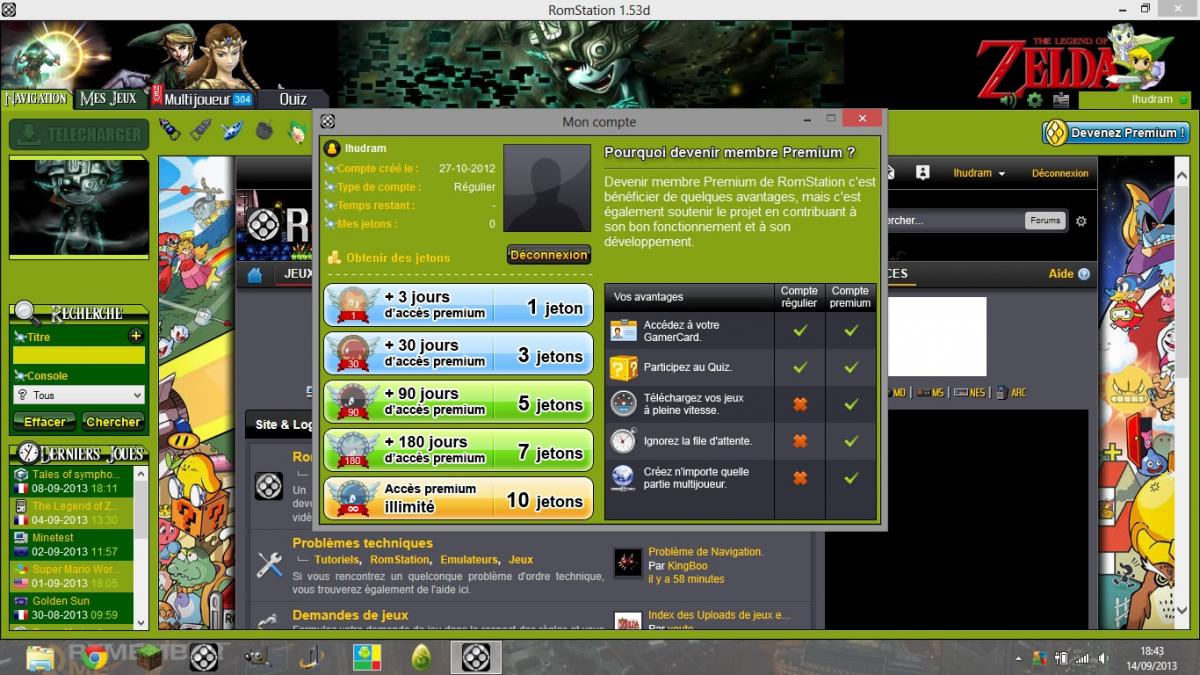Click the taskbar volume tray icon
This screenshot has height=675, width=1200.
click(1101, 658)
